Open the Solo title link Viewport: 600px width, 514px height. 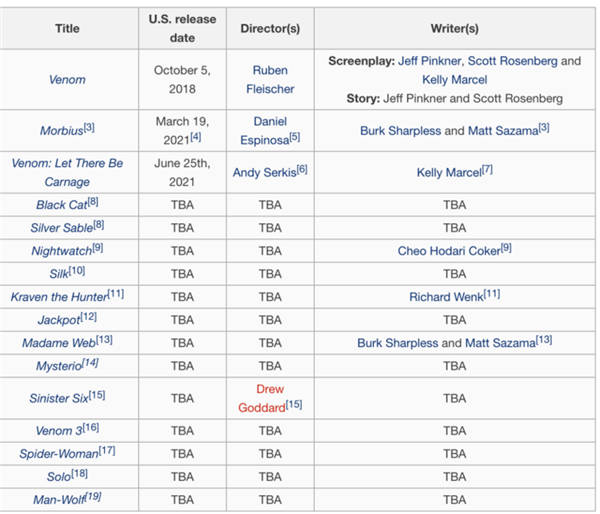pos(59,477)
